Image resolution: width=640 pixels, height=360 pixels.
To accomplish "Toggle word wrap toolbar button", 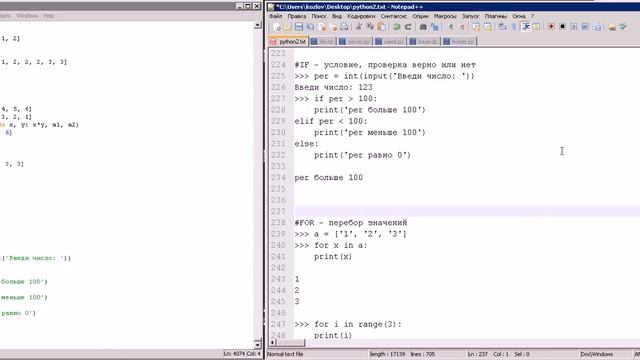I will click(x=502, y=27).
